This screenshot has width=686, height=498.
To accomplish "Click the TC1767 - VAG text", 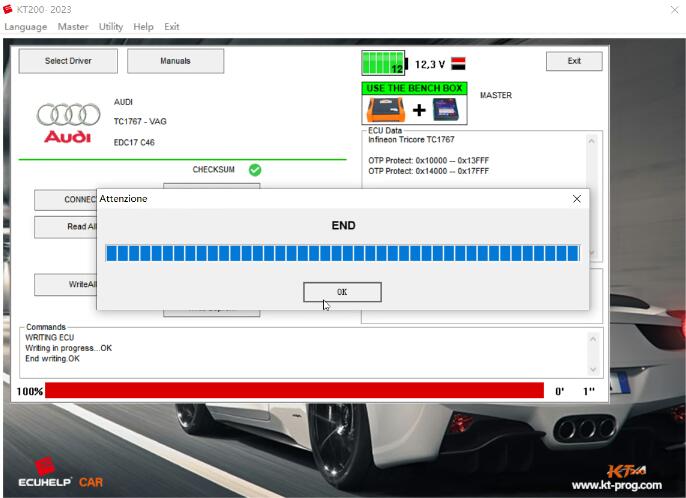I will 140,121.
